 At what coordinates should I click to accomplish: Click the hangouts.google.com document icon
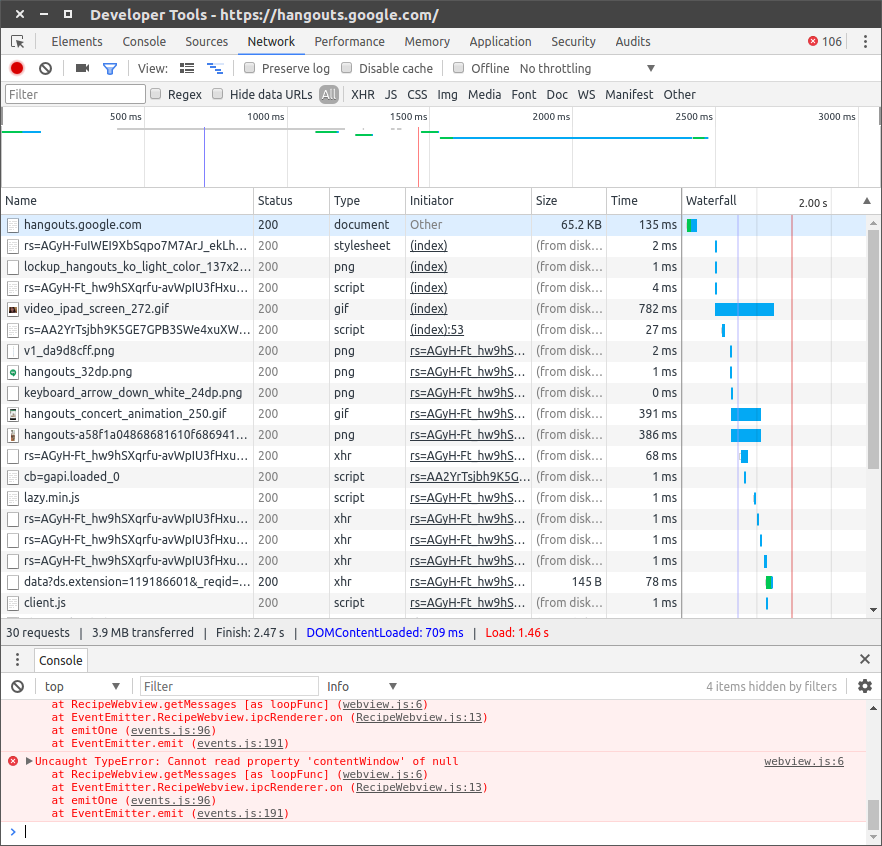pyautogui.click(x=12, y=225)
